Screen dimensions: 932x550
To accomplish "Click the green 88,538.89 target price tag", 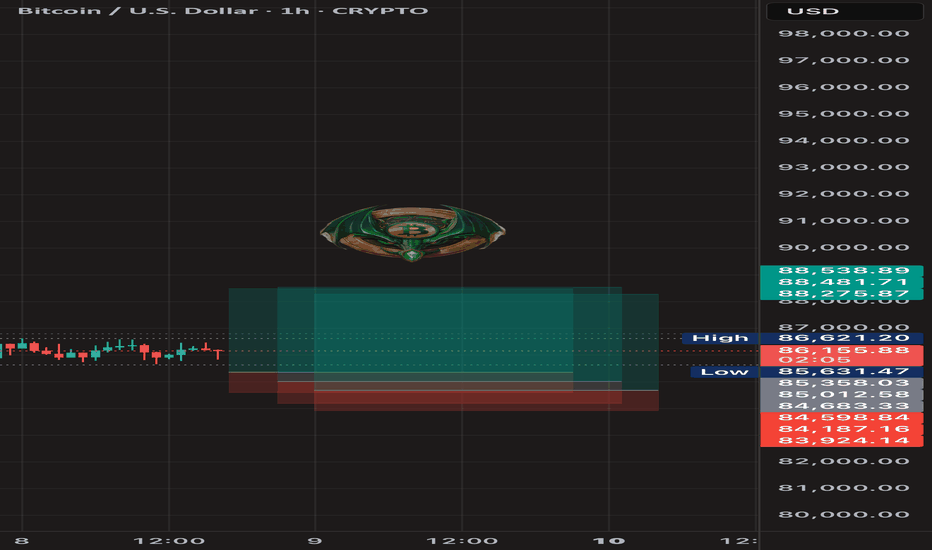I will [x=843, y=271].
